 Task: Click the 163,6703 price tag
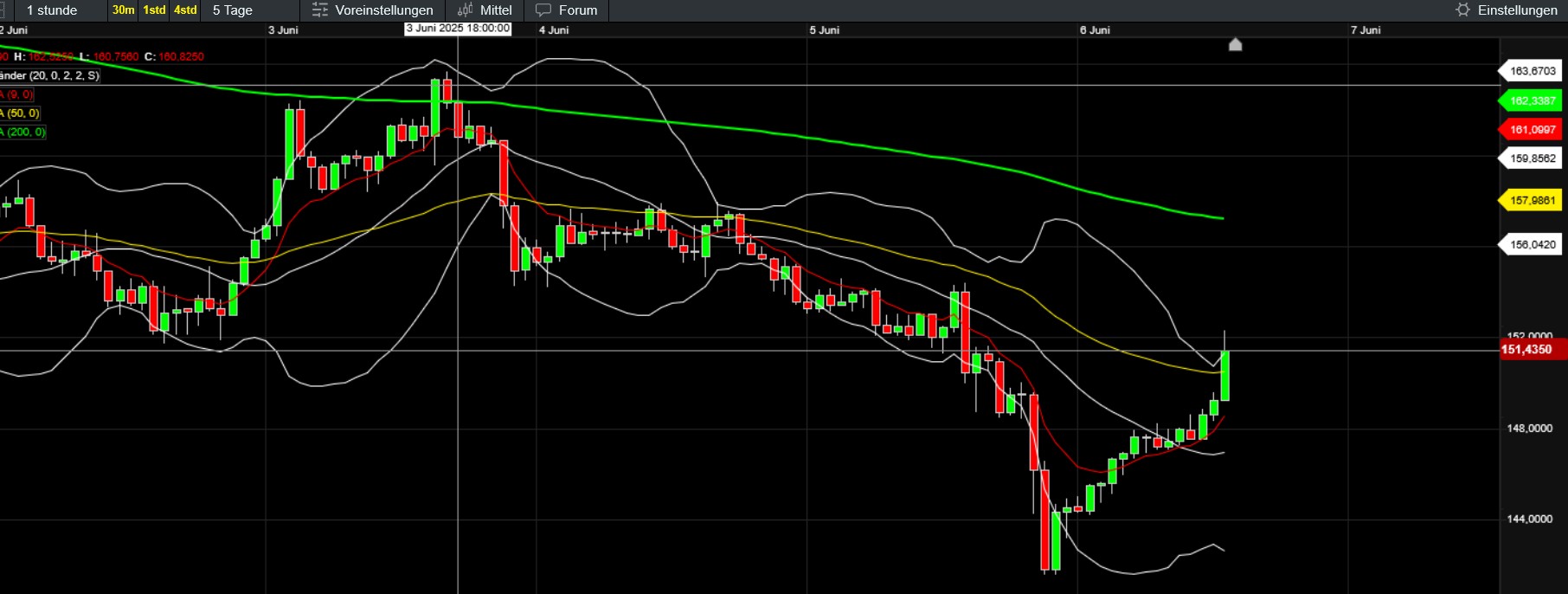[1531, 71]
